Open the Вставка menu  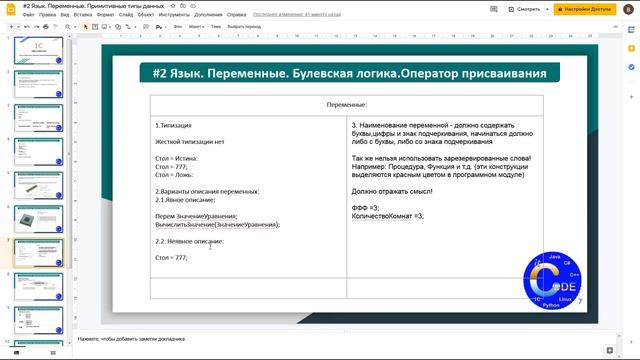(x=83, y=15)
